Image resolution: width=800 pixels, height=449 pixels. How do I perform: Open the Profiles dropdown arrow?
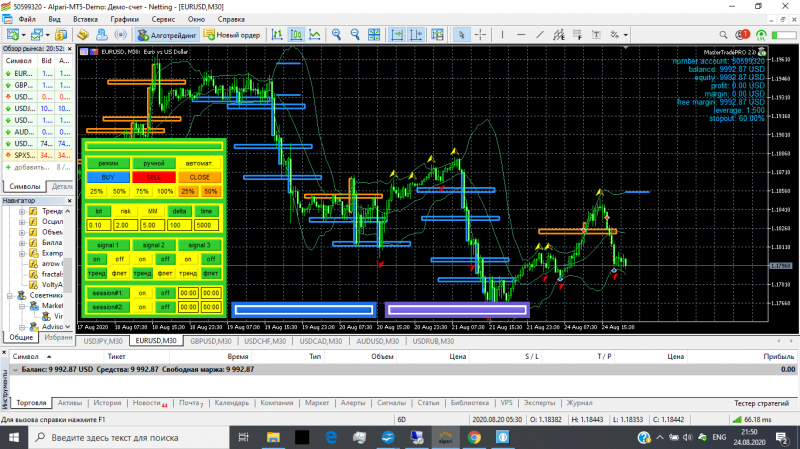pos(47,35)
